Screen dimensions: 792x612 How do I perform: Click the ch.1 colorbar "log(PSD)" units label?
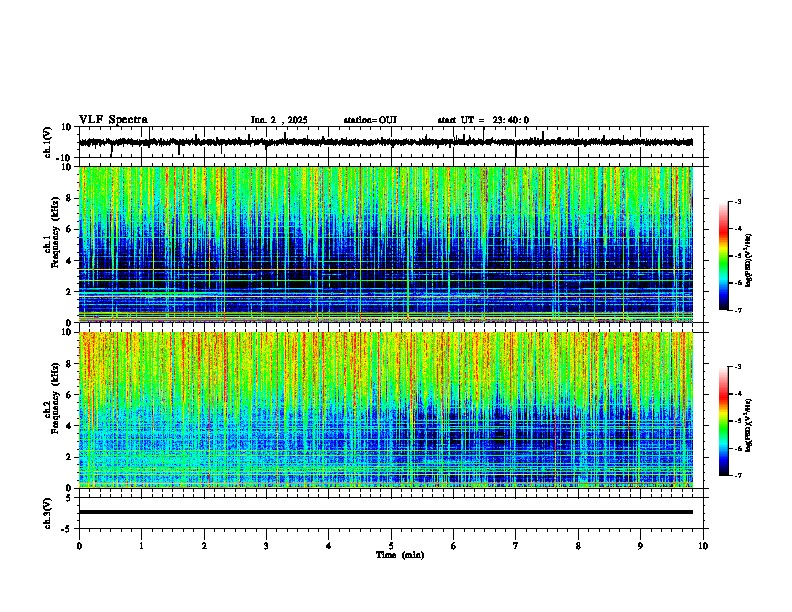(x=749, y=261)
